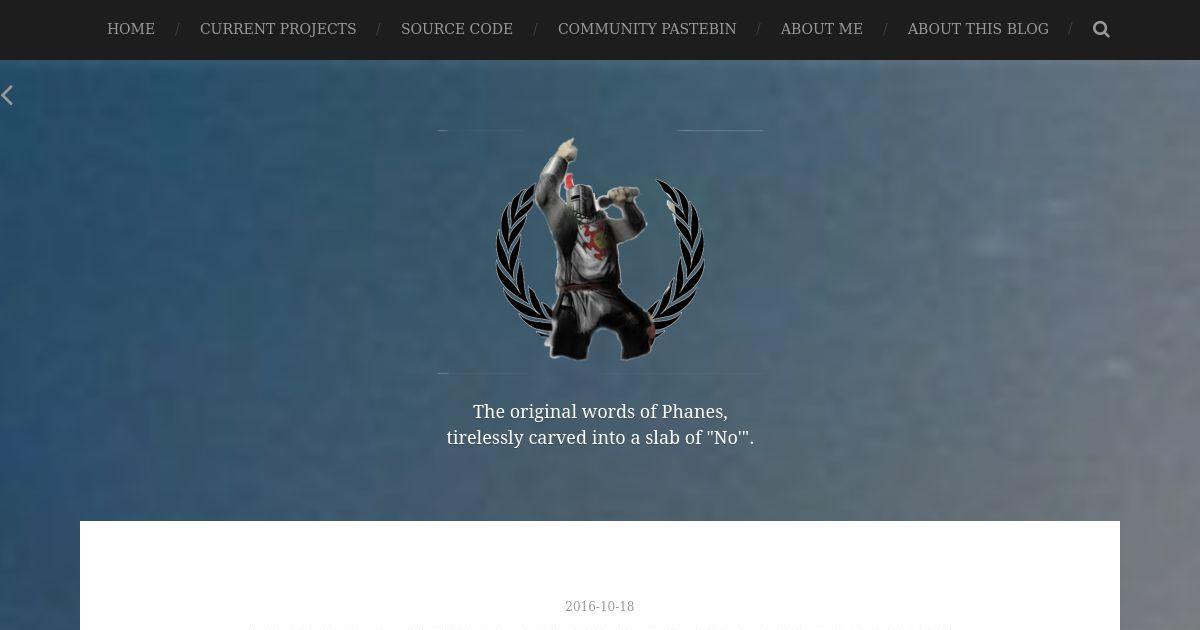
Task: Click the 2016-10-18 post date link
Action: (600, 606)
